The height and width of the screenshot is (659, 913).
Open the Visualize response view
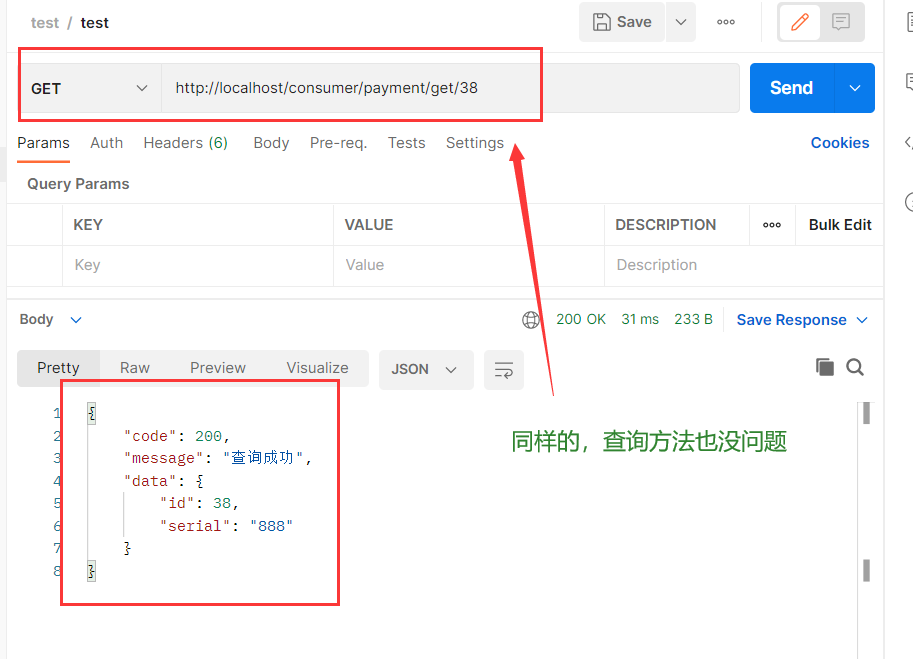pyautogui.click(x=317, y=368)
